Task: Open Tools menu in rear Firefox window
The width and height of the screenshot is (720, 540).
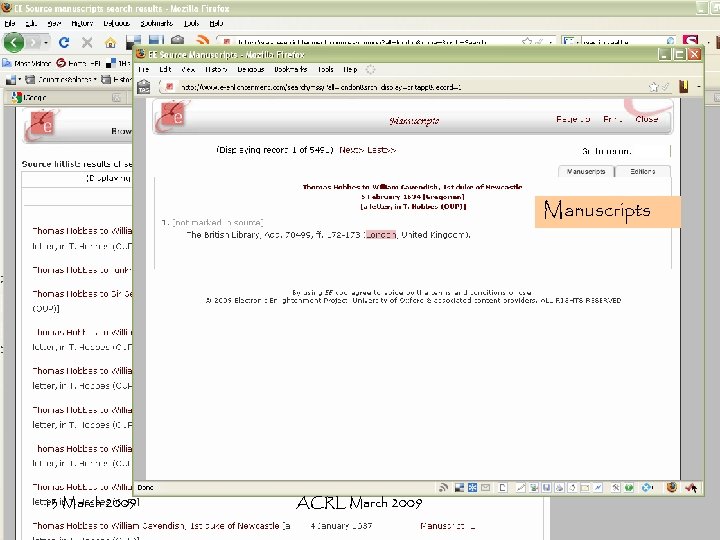Action: click(191, 23)
